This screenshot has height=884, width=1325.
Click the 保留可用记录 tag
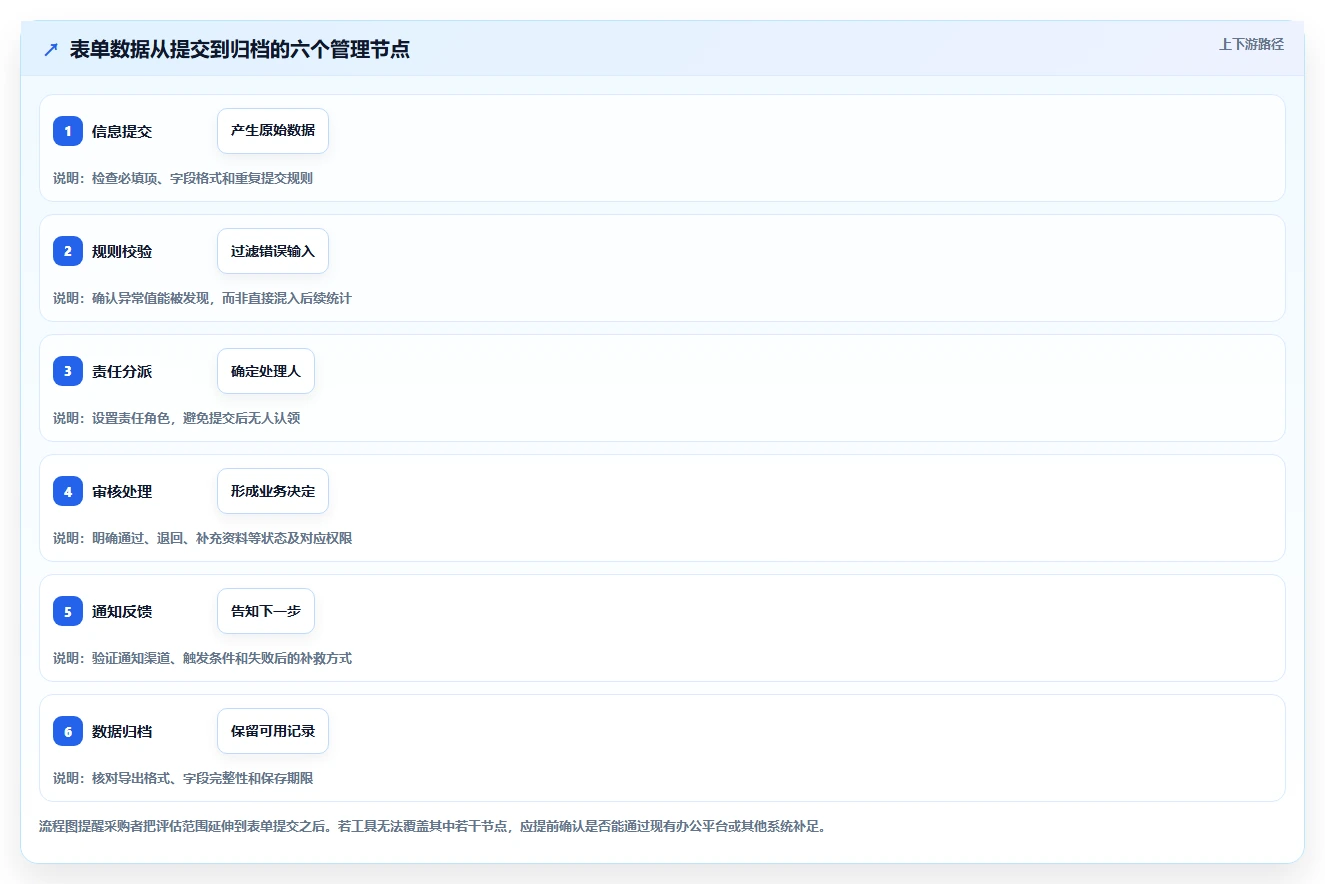[x=273, y=731]
